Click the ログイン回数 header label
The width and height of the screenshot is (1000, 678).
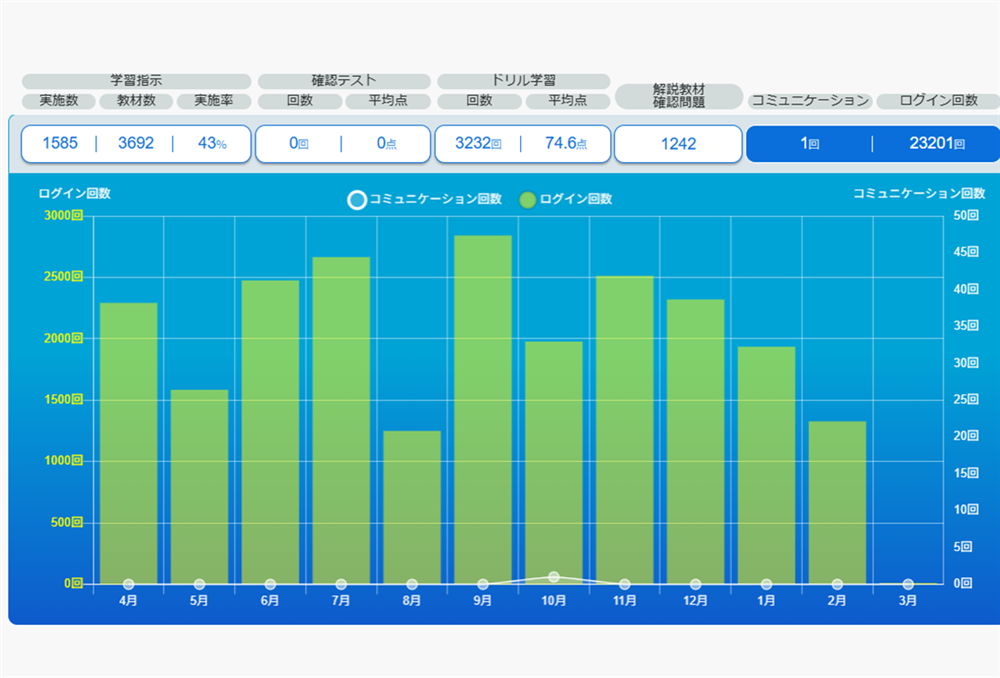click(x=938, y=101)
